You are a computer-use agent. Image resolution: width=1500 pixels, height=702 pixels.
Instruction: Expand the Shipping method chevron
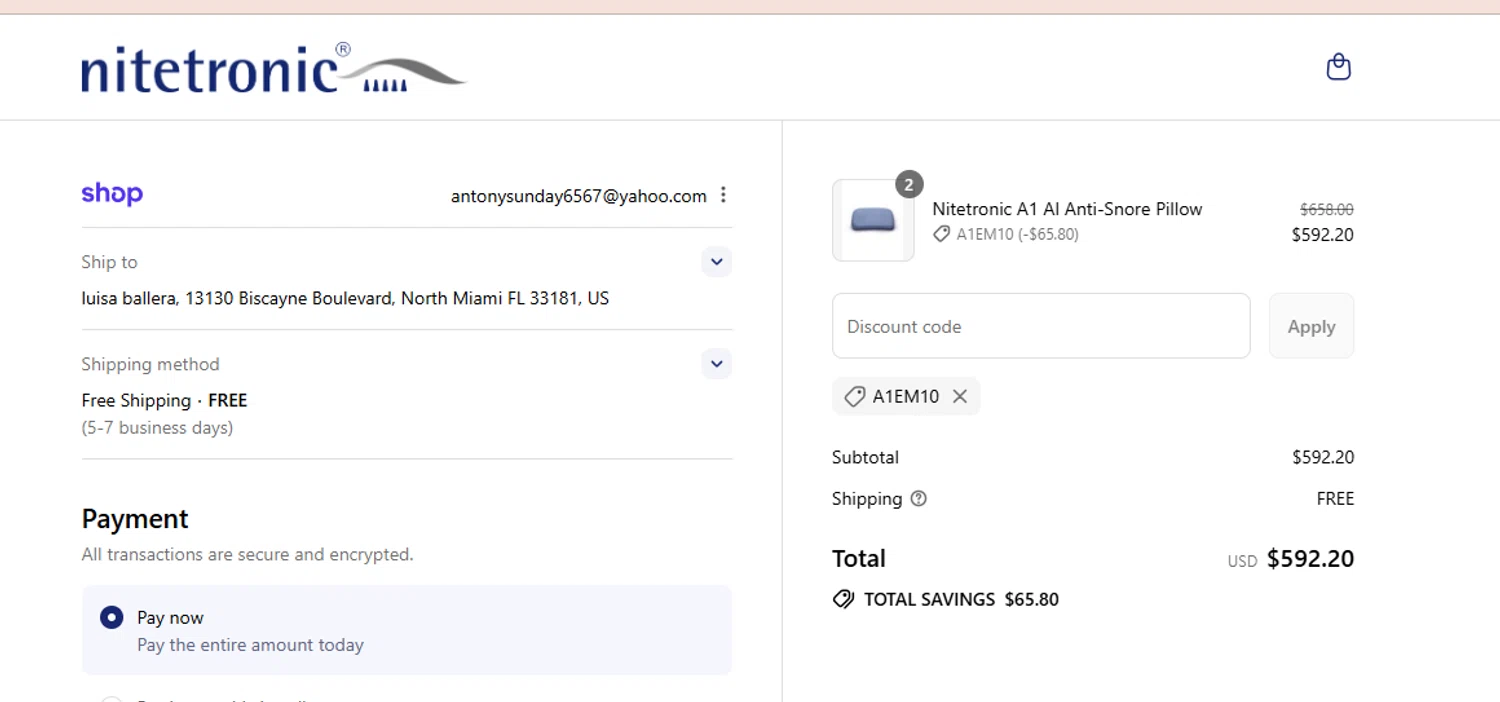point(716,363)
